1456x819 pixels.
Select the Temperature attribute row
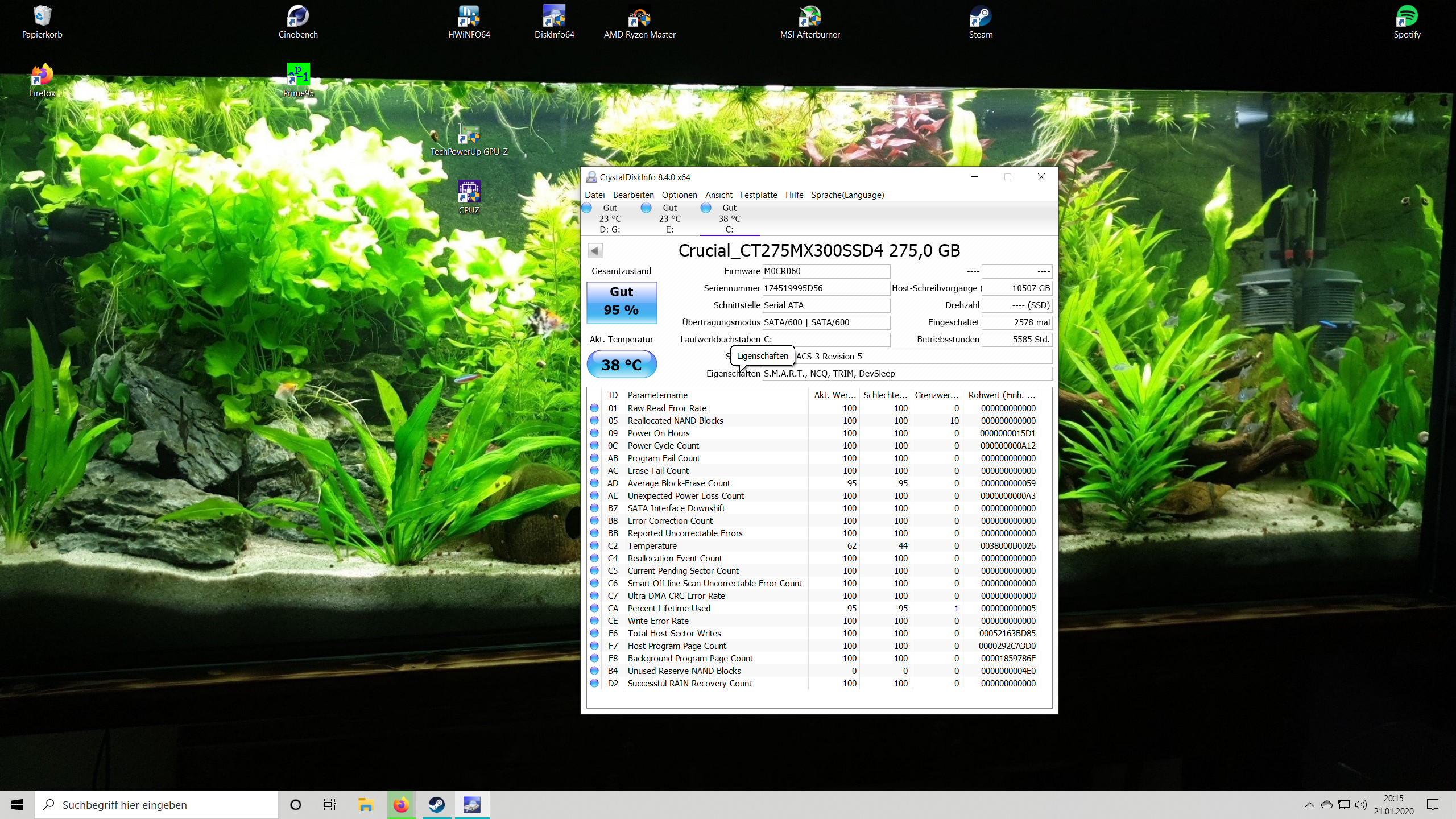coord(813,545)
